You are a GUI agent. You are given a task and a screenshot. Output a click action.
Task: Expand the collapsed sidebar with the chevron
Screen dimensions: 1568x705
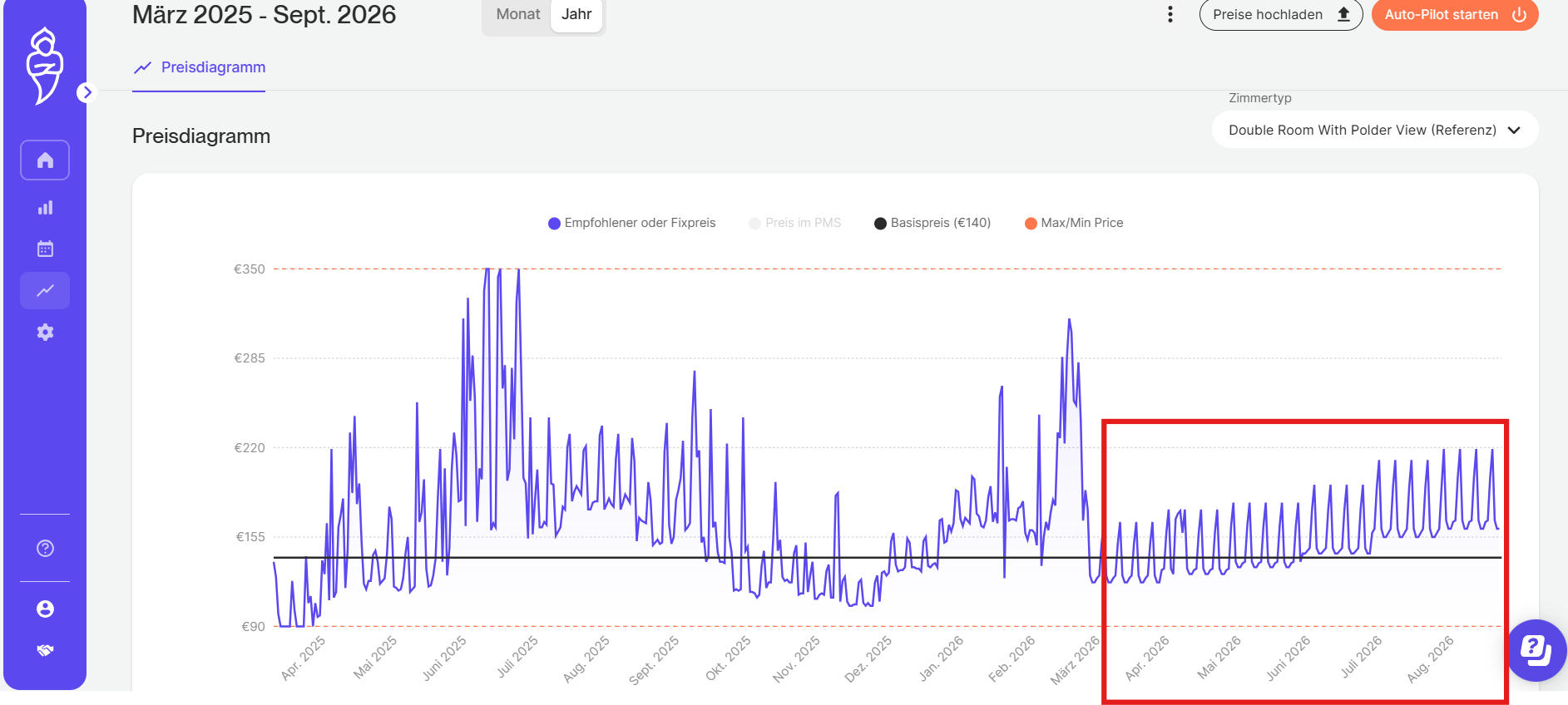tap(87, 92)
